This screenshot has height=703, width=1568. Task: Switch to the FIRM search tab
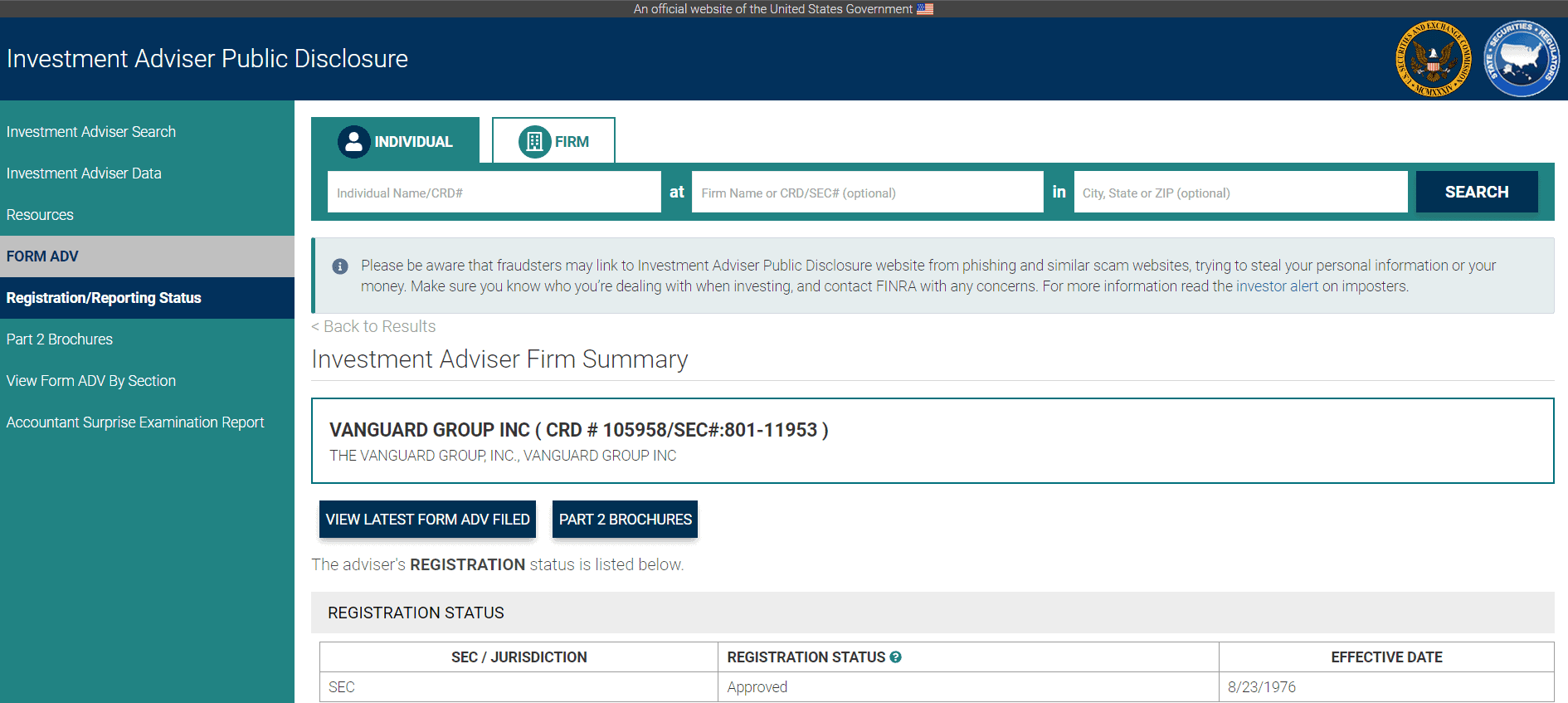pos(553,140)
